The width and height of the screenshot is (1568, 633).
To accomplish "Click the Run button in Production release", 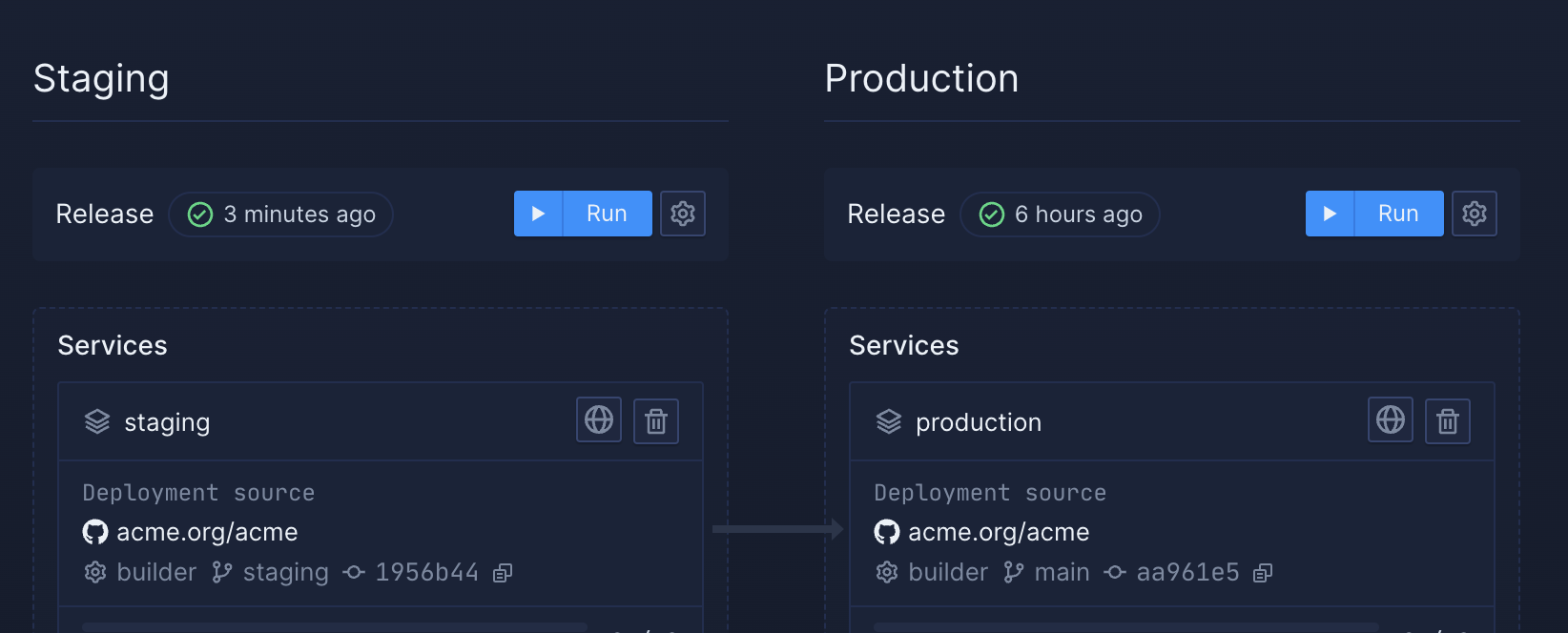I will click(x=1374, y=214).
